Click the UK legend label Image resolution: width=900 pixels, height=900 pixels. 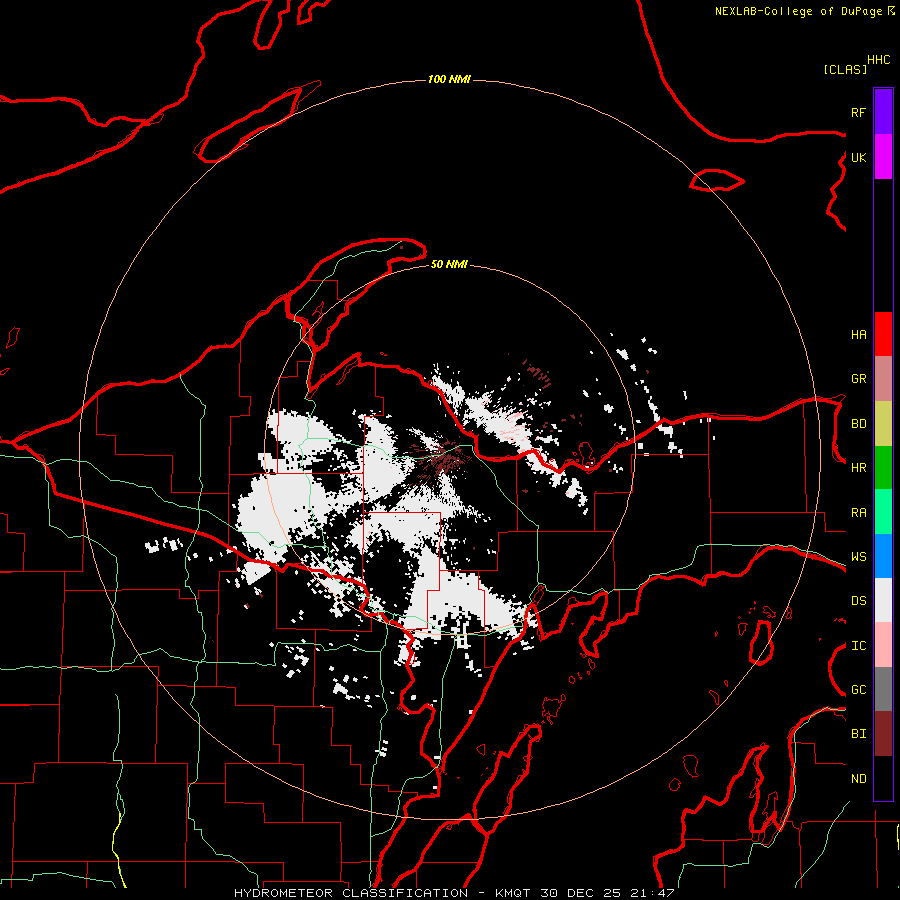point(859,157)
